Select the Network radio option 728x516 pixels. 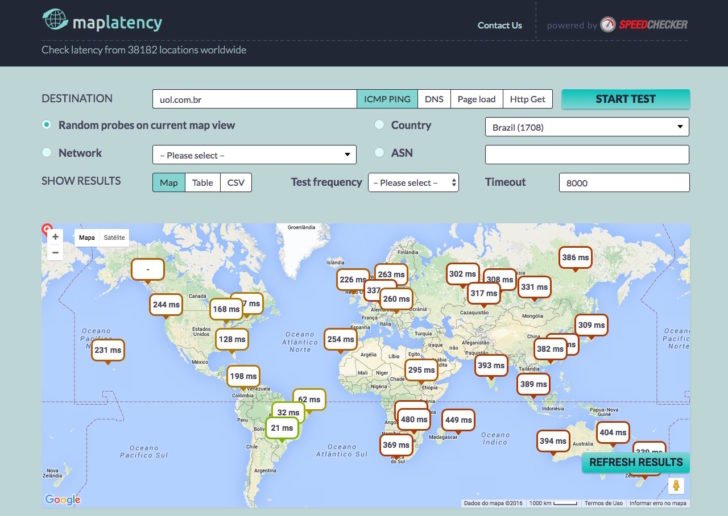pos(47,153)
